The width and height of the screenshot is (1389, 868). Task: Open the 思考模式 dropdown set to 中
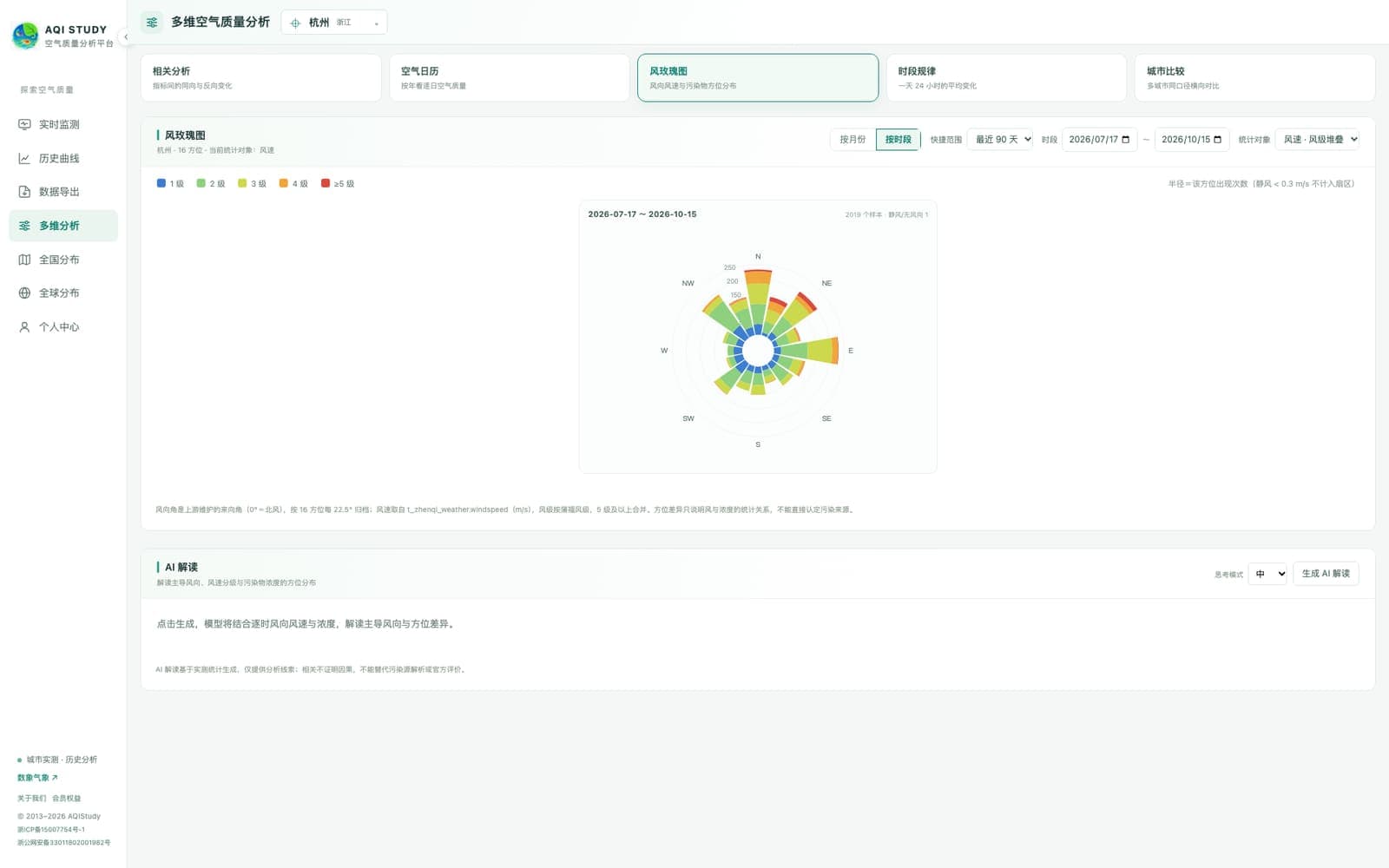(1267, 574)
